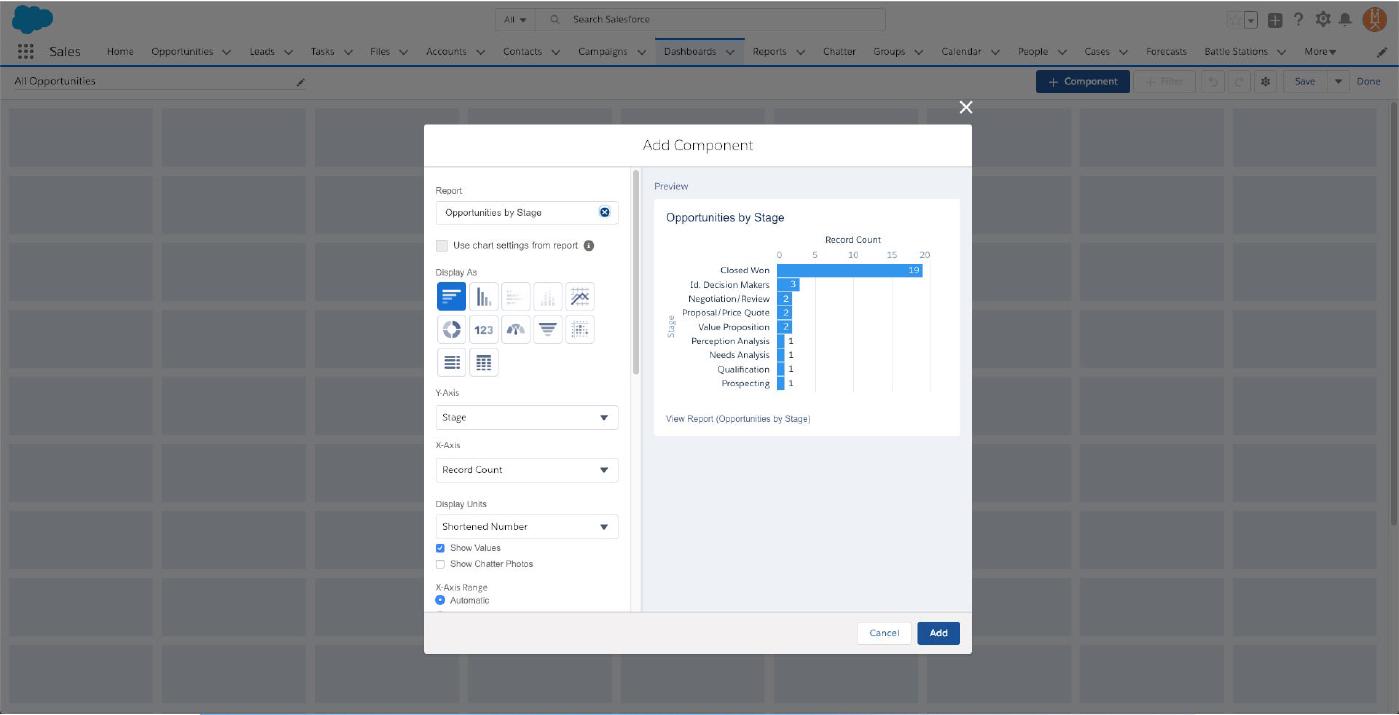The height and width of the screenshot is (715, 1399).
Task: Clear the selected Opportunities by Stage report
Action: 604,213
